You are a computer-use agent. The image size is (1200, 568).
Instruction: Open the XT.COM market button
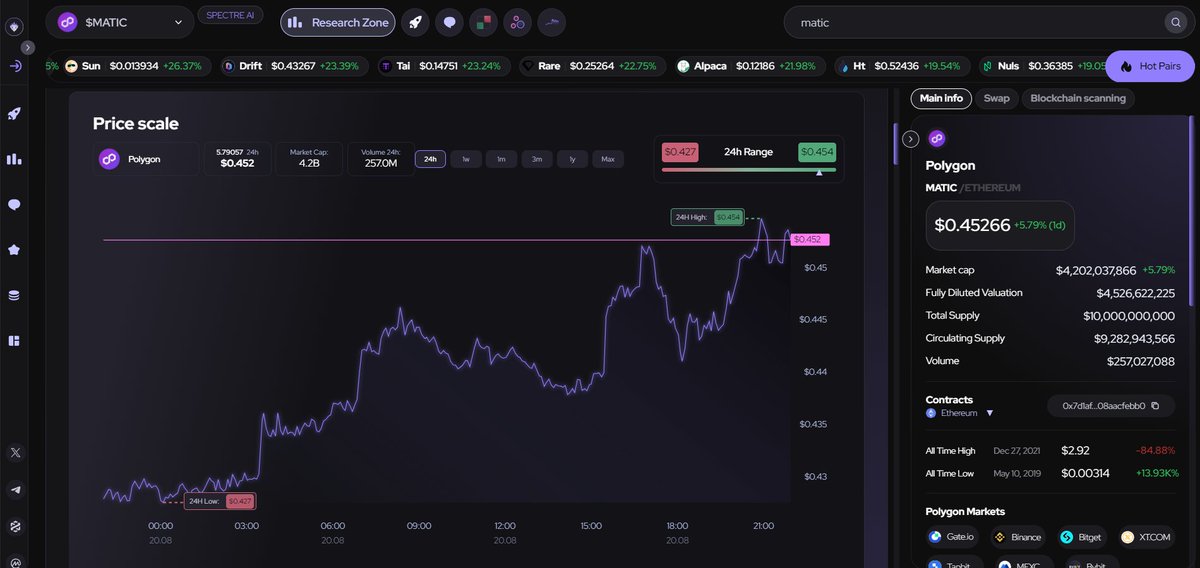[1147, 537]
